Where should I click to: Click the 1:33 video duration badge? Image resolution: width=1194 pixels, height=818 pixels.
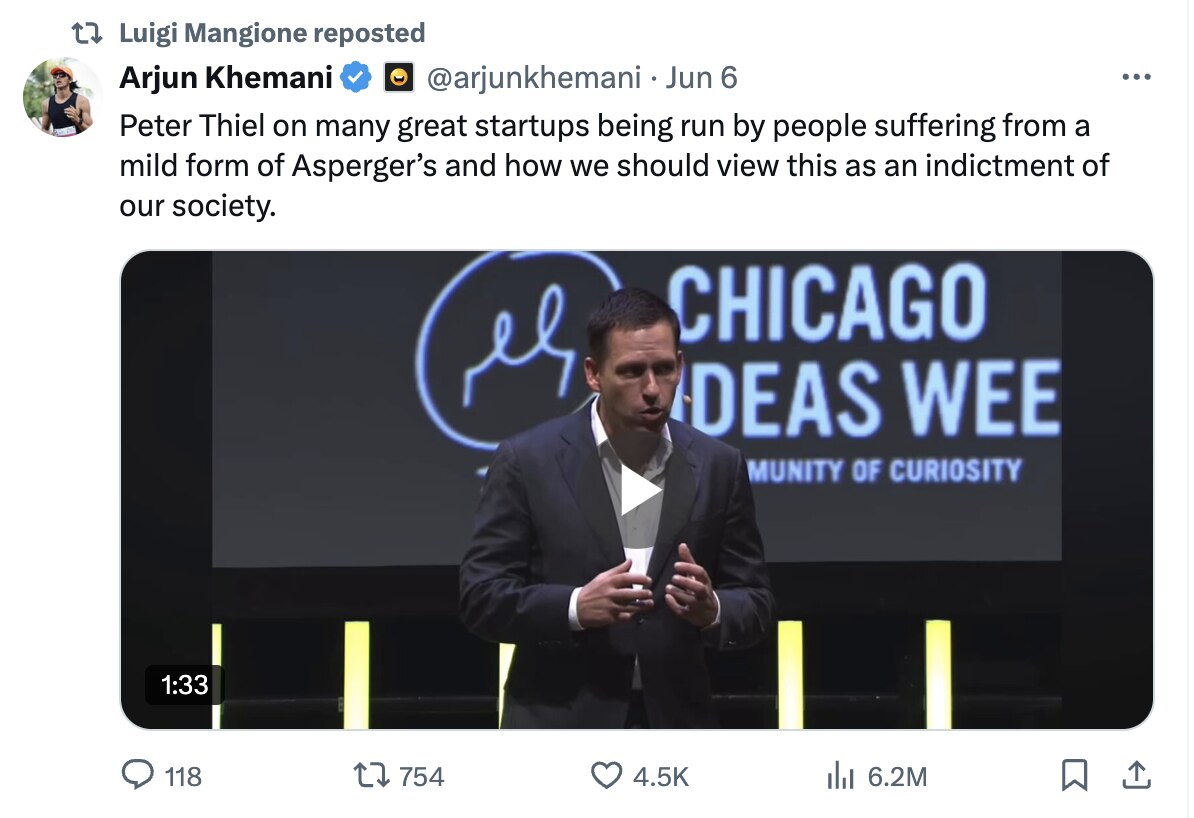(x=184, y=684)
